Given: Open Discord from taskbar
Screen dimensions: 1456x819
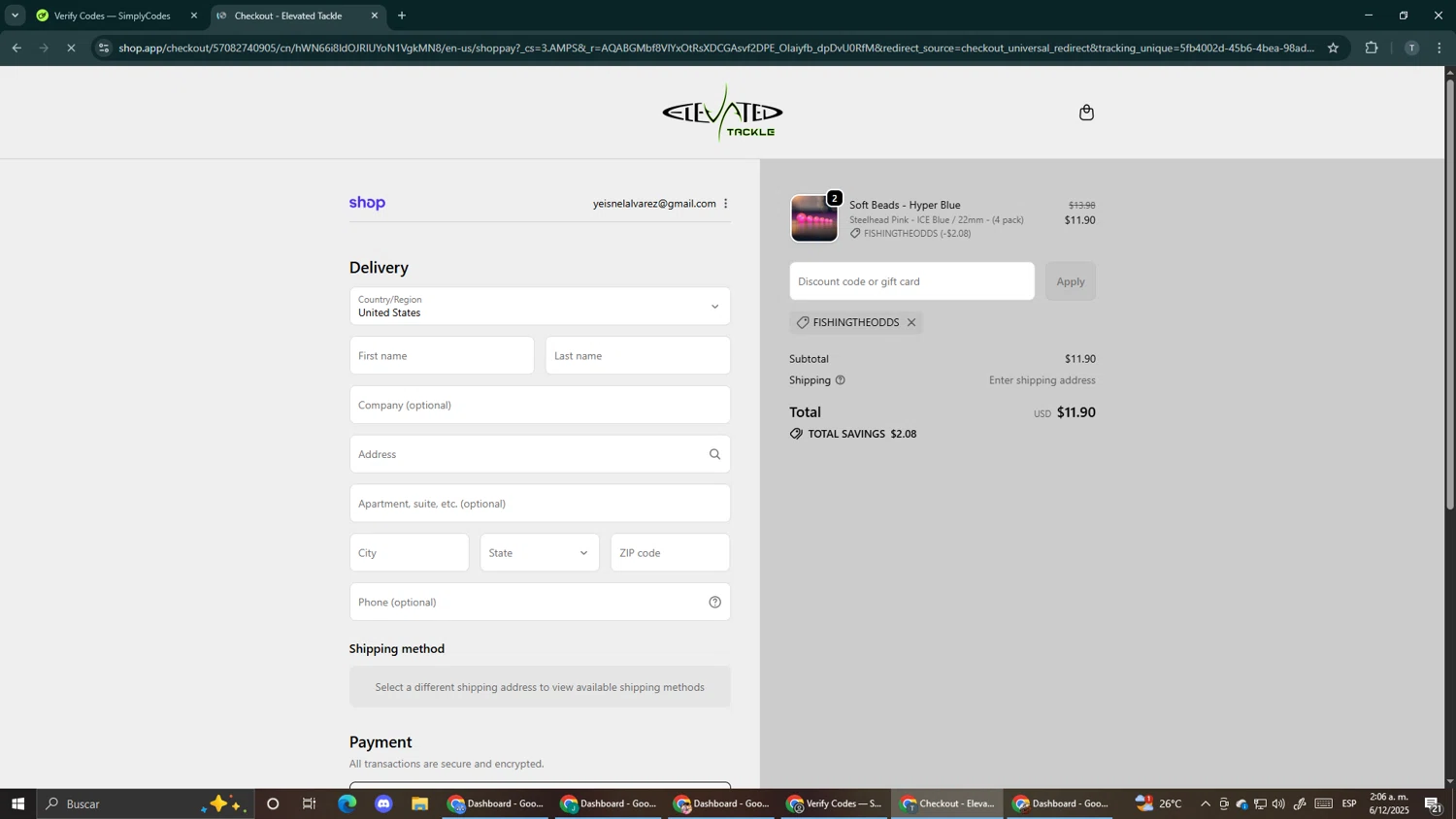Looking at the screenshot, I should [383, 803].
